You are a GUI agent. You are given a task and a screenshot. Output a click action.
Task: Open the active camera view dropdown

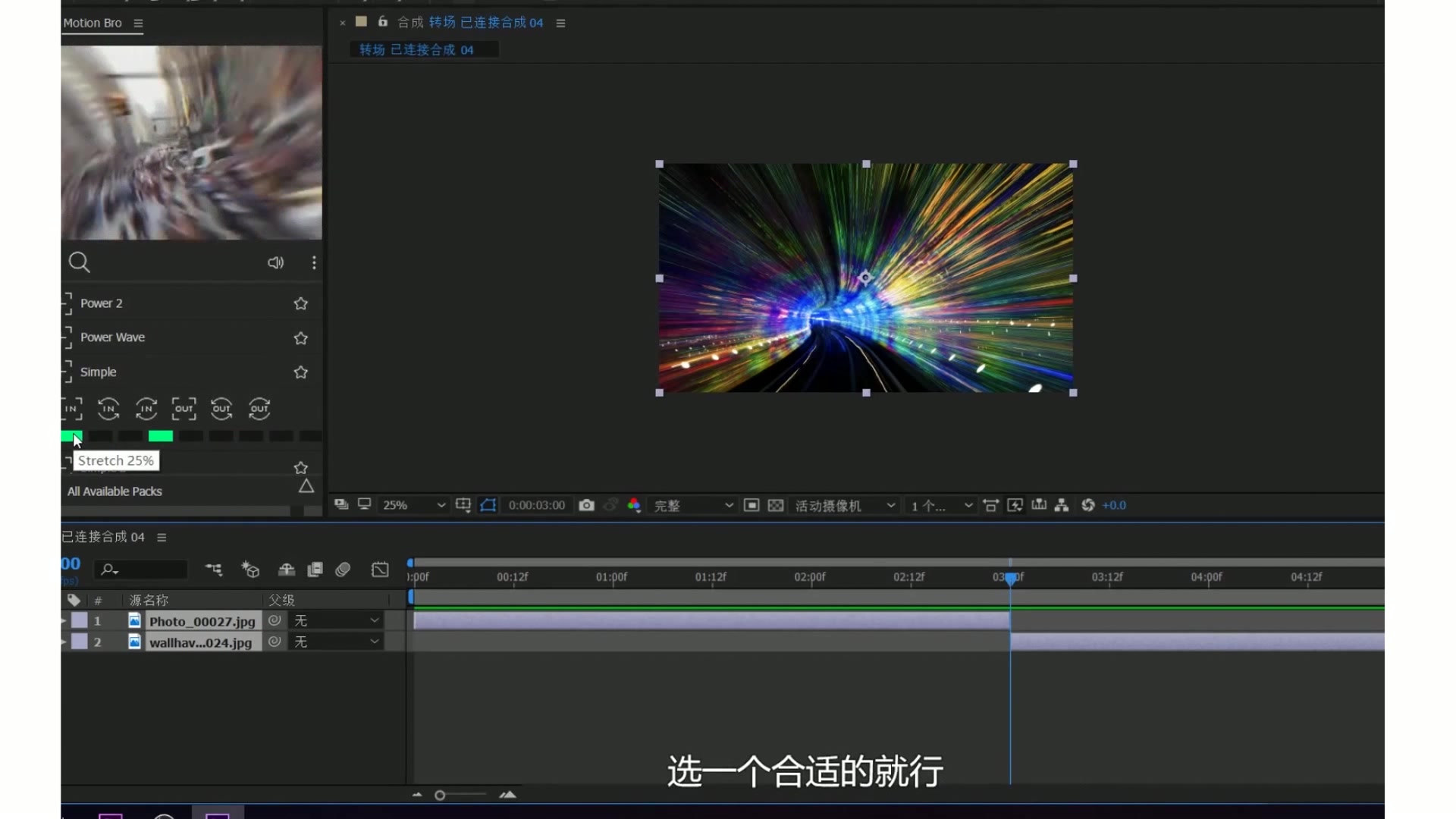(x=844, y=505)
